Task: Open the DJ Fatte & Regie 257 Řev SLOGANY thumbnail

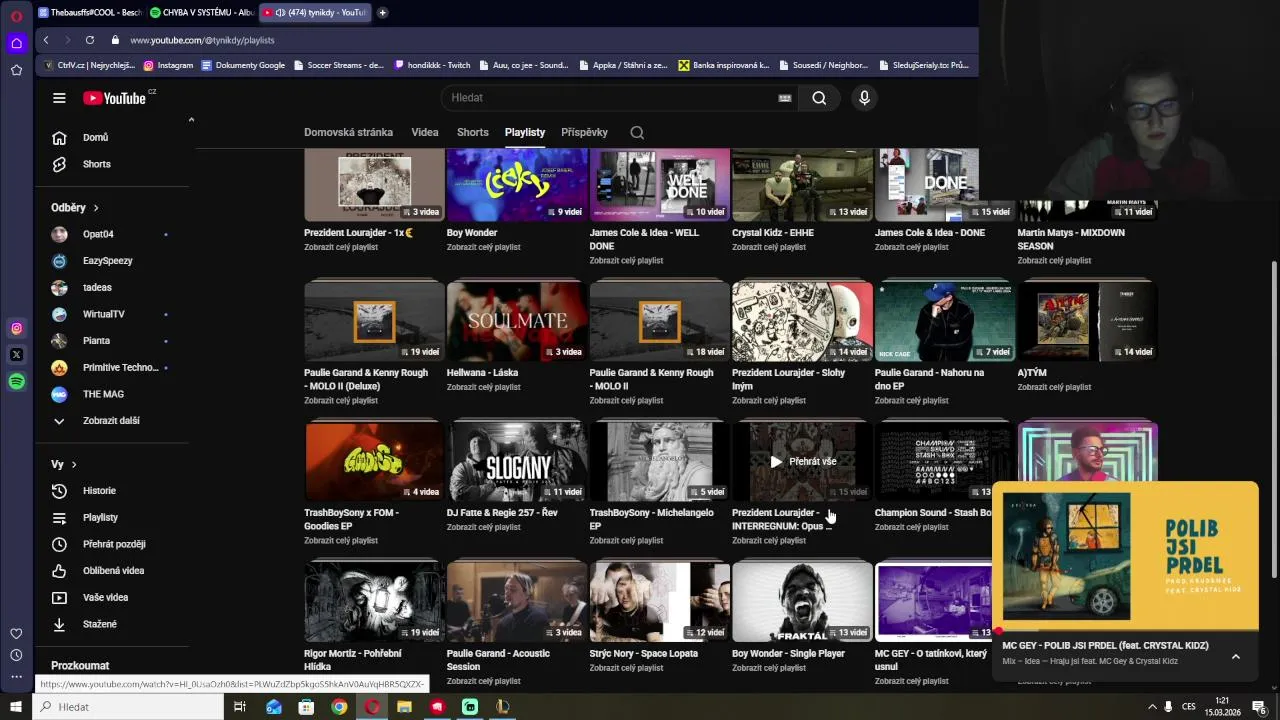Action: (x=517, y=461)
